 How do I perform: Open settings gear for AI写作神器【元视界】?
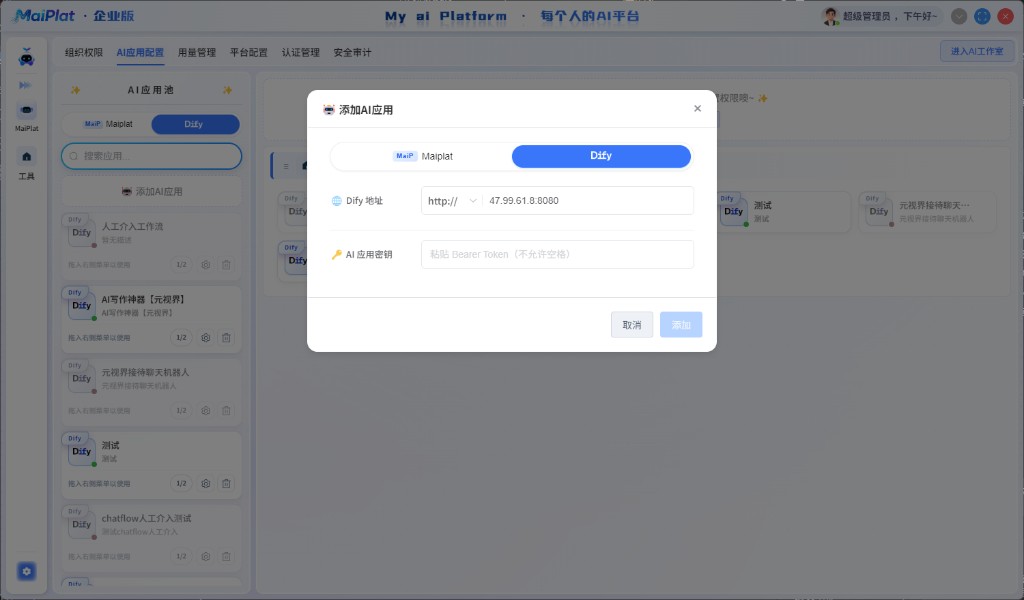pyautogui.click(x=206, y=338)
